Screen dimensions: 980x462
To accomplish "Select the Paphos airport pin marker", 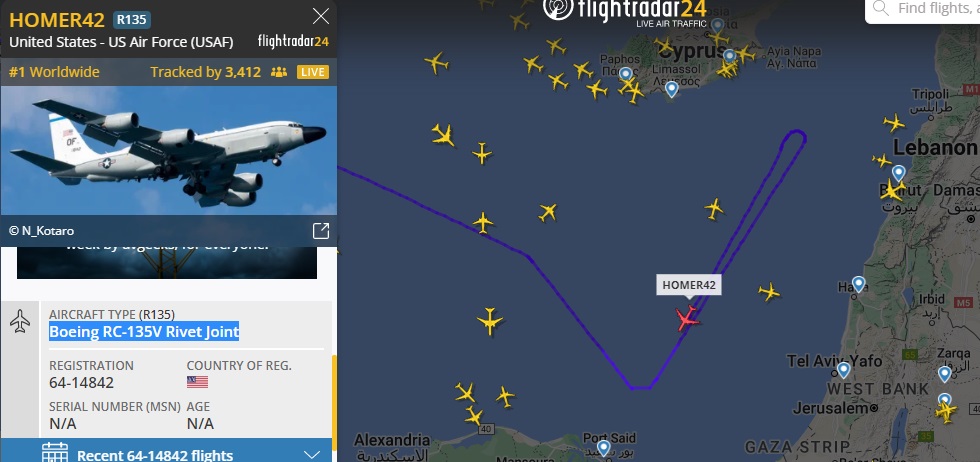I will click(626, 74).
